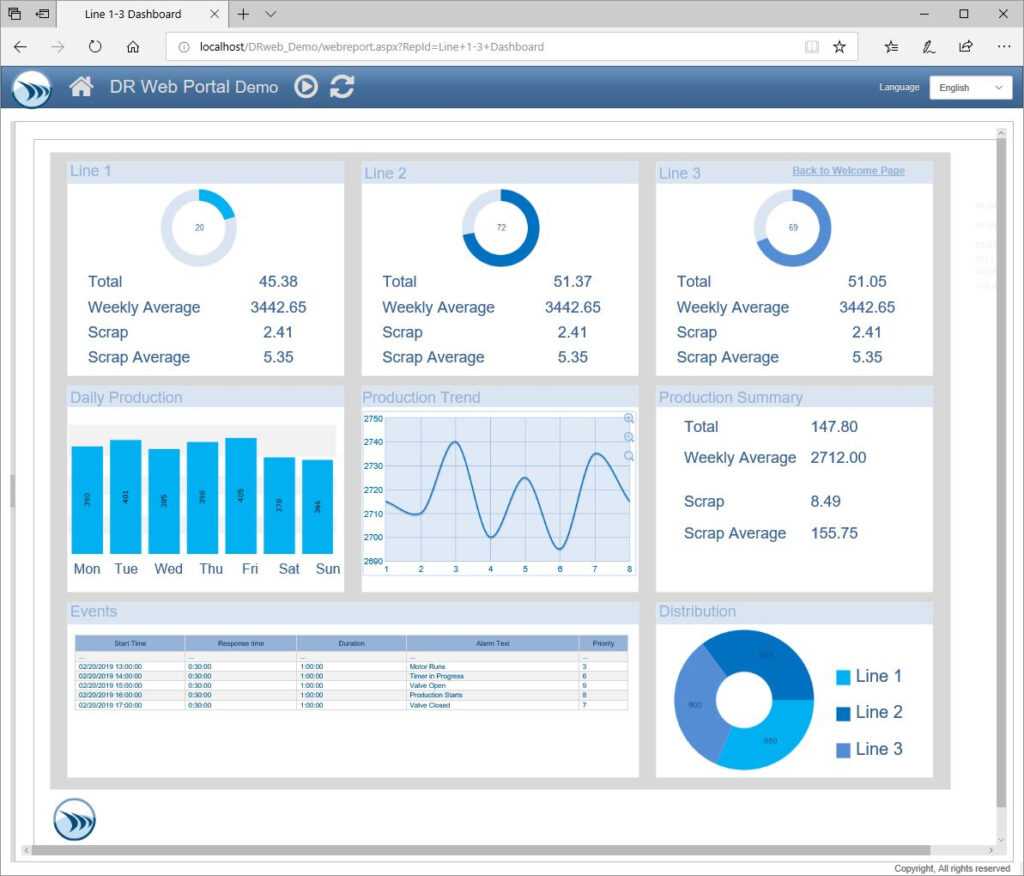Select the Motor Runs row in the Events table
Viewport: 1024px width, 876px height.
click(350, 666)
